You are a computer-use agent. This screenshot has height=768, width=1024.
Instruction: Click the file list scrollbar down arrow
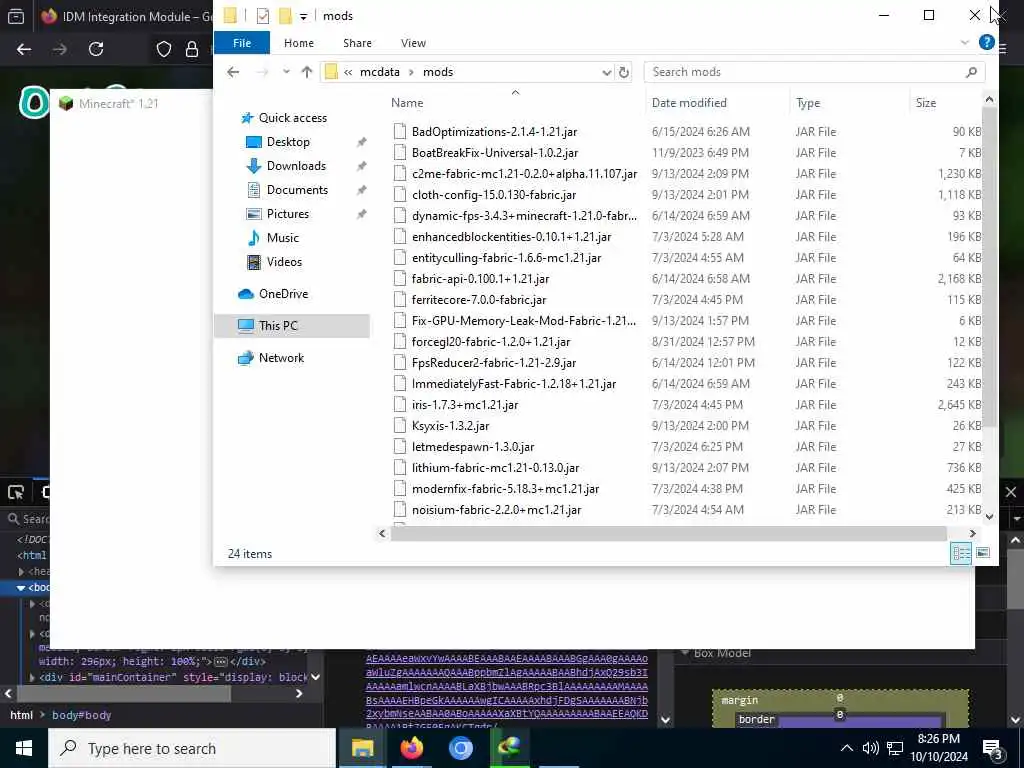(x=989, y=517)
